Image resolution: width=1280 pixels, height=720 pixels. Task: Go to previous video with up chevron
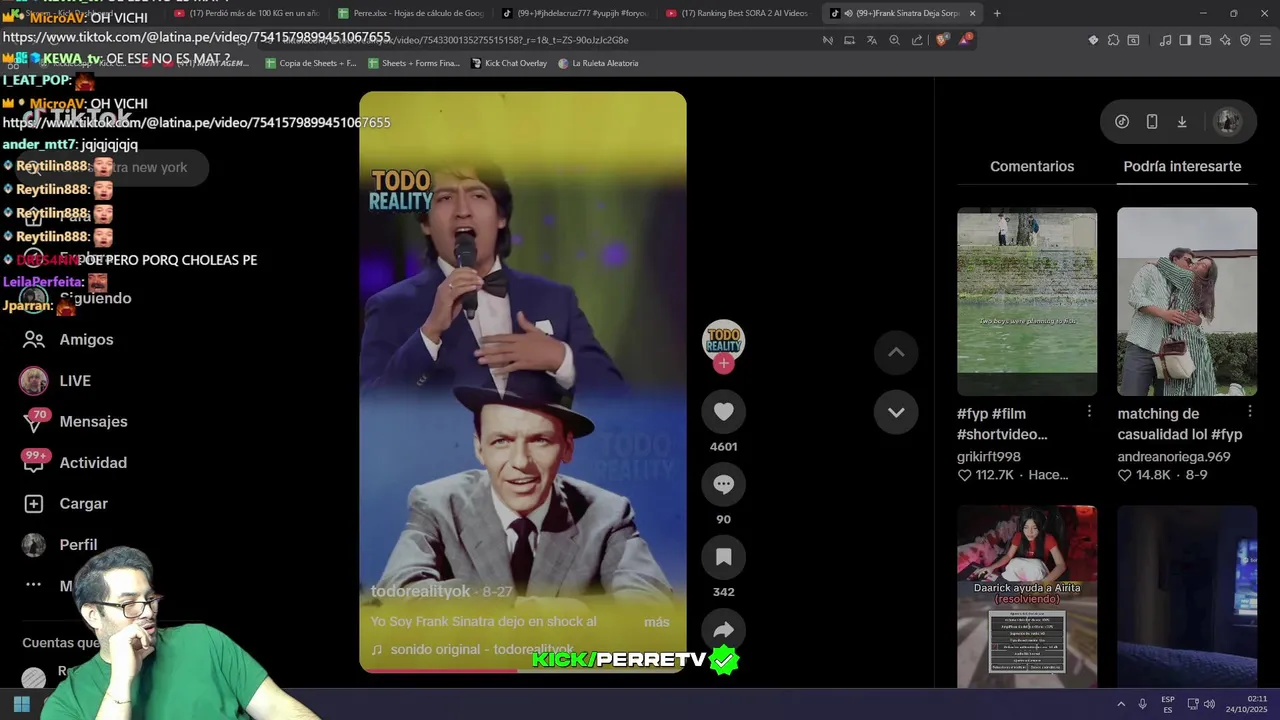pos(896,352)
